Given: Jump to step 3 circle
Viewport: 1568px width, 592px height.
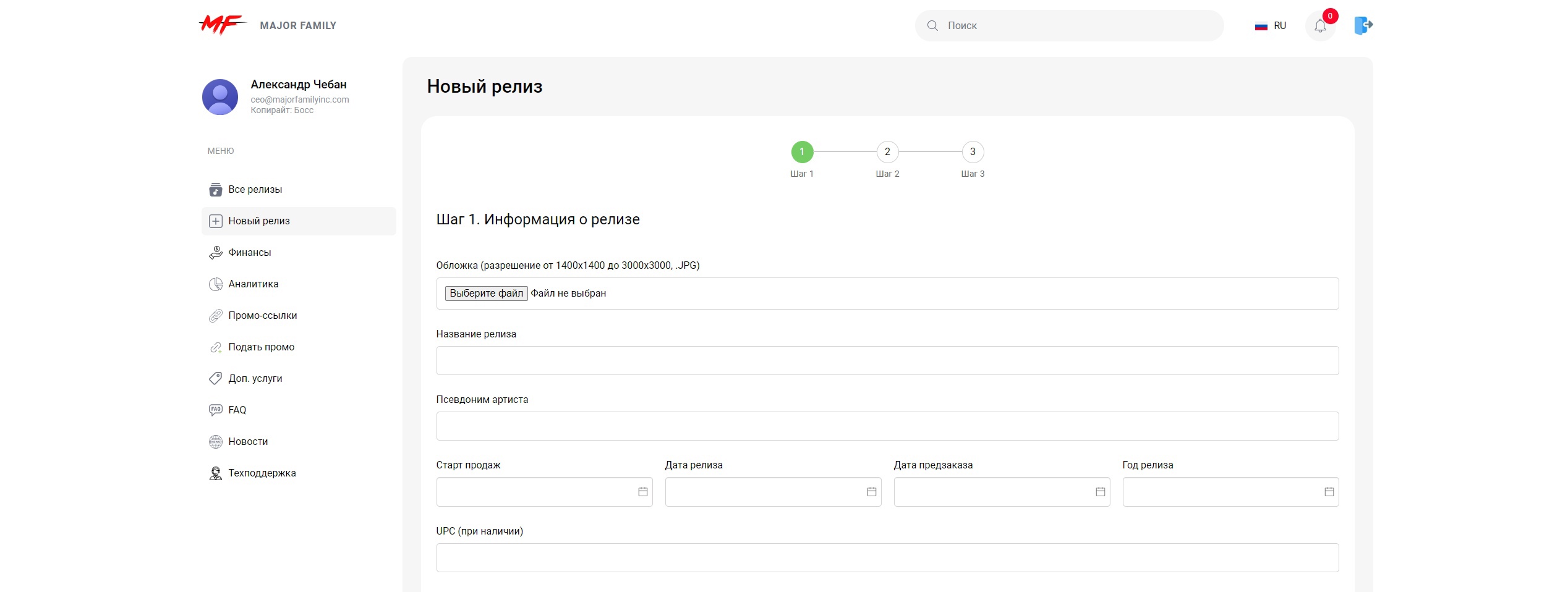Looking at the screenshot, I should [973, 152].
